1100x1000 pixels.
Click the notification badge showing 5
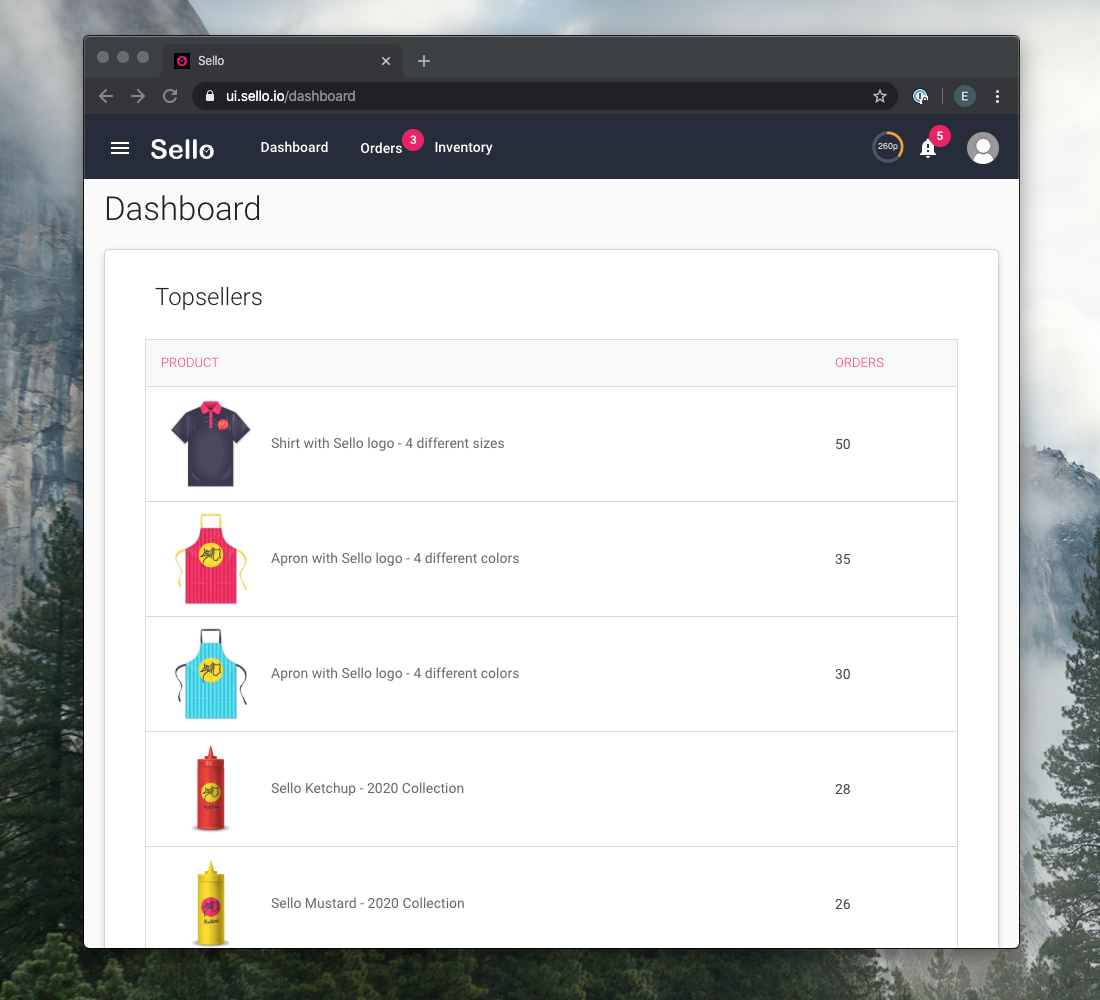click(940, 135)
